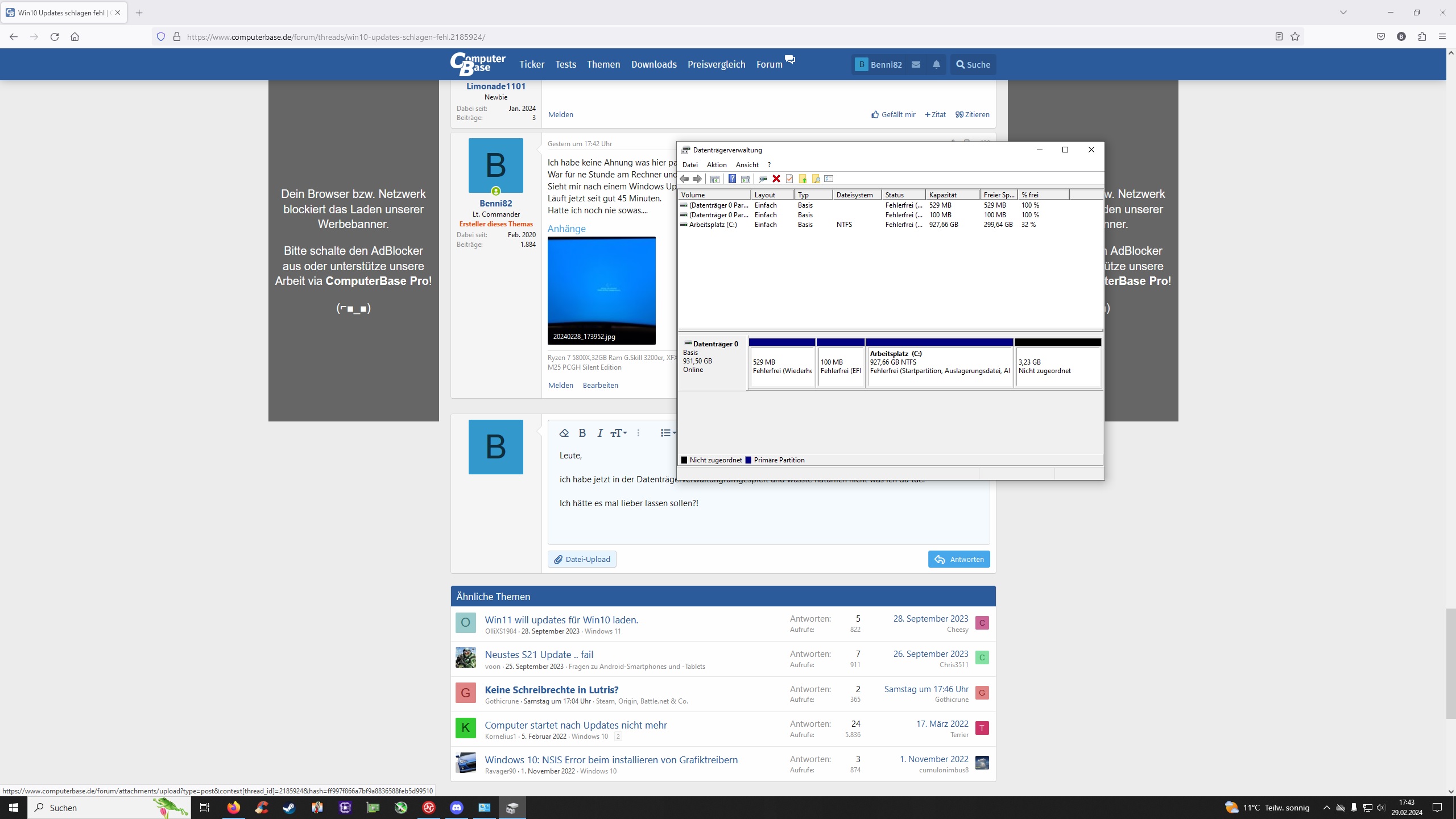
Task: Click the Antworten reply button
Action: 959,560
